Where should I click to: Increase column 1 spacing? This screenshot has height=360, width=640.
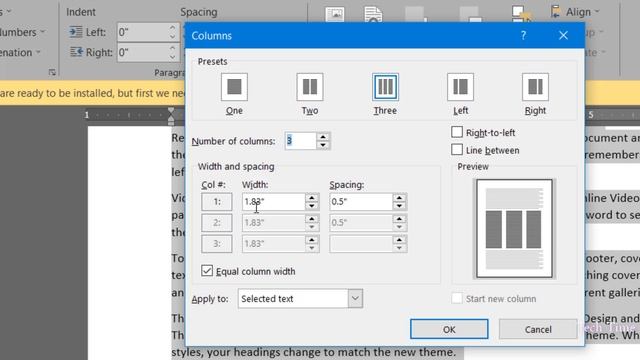(x=399, y=198)
